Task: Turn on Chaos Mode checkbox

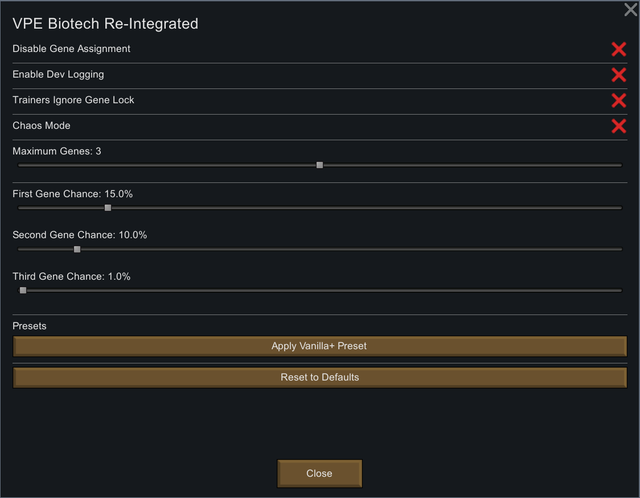Action: (619, 126)
